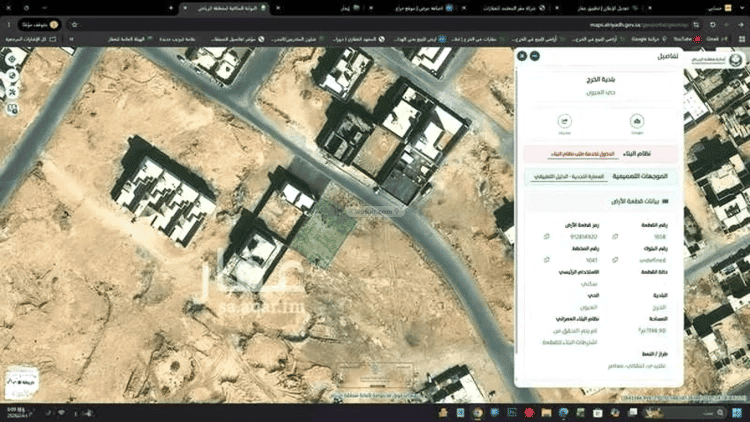Click the paused profile chip in toolbar
The image size is (750, 422).
(x=40, y=24)
